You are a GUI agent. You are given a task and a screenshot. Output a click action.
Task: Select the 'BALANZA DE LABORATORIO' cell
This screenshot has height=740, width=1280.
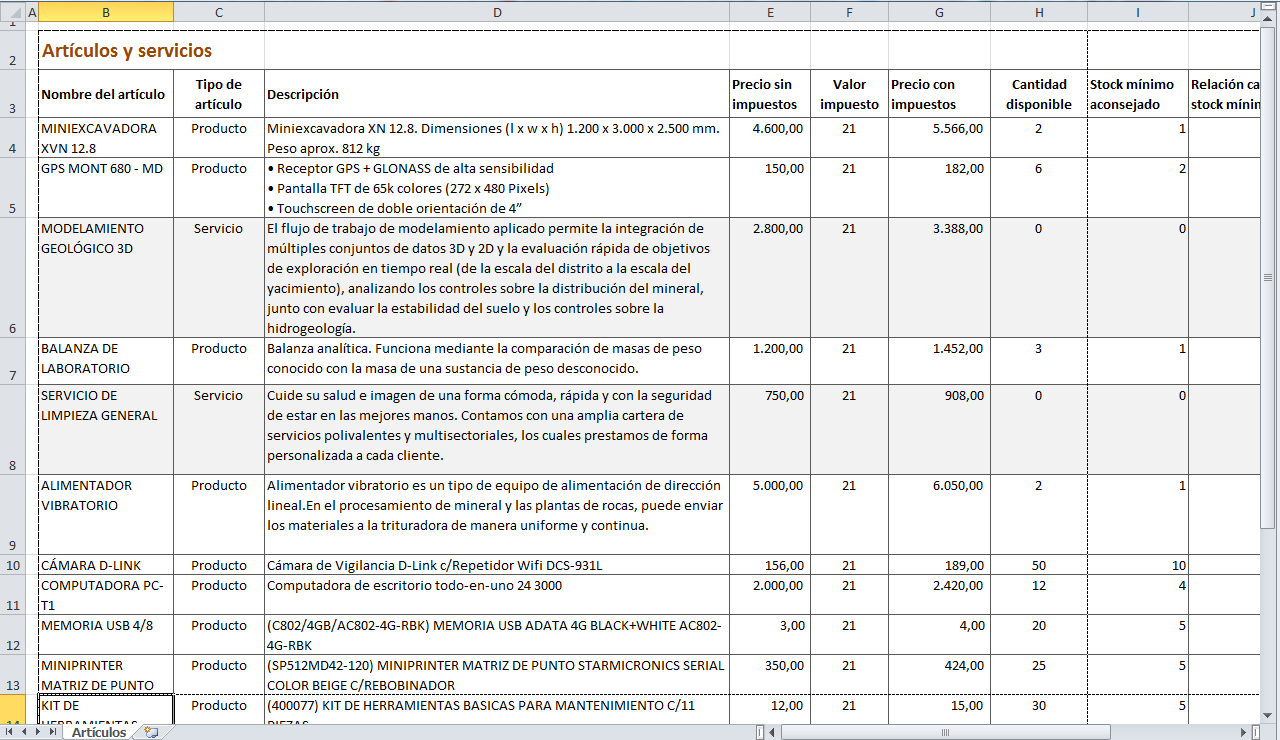click(106, 361)
